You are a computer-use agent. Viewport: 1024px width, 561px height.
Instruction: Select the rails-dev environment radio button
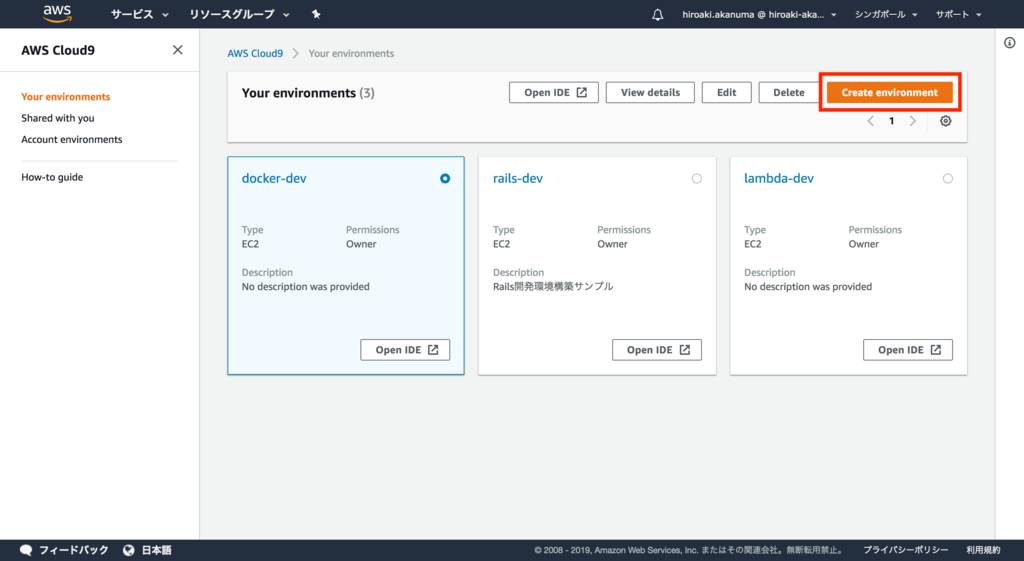697,178
